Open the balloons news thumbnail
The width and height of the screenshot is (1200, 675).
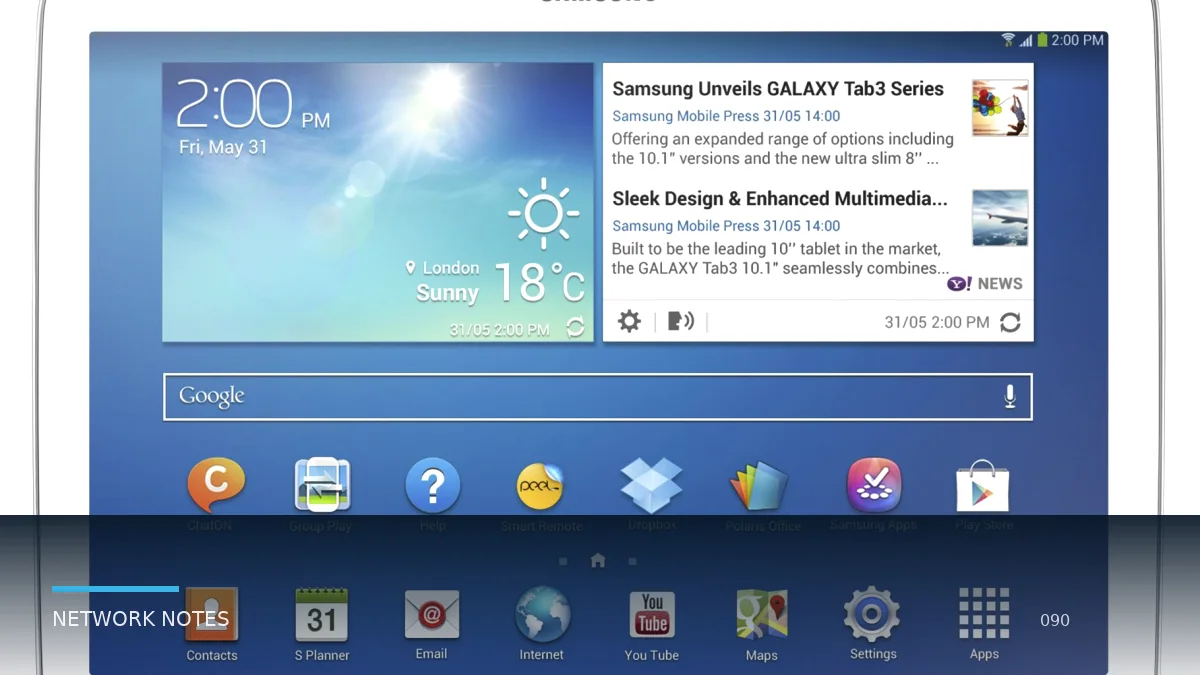click(x=1000, y=108)
